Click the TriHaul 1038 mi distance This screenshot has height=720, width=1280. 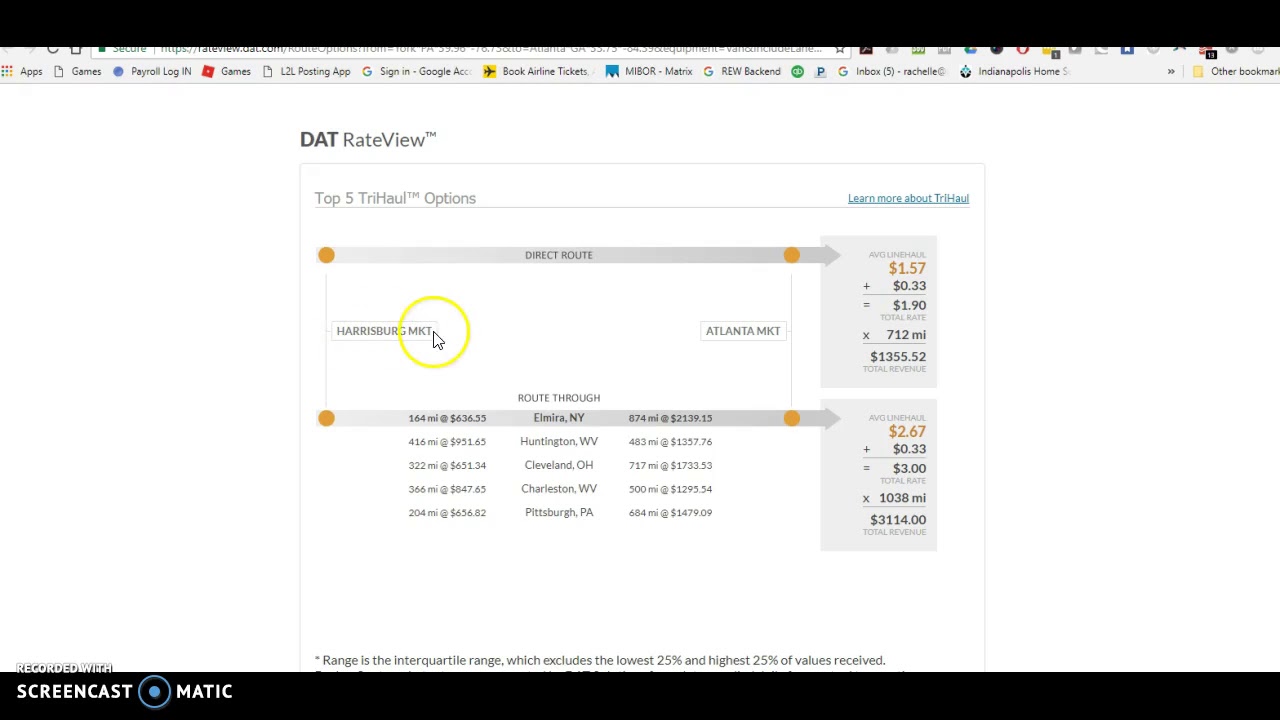coord(902,498)
